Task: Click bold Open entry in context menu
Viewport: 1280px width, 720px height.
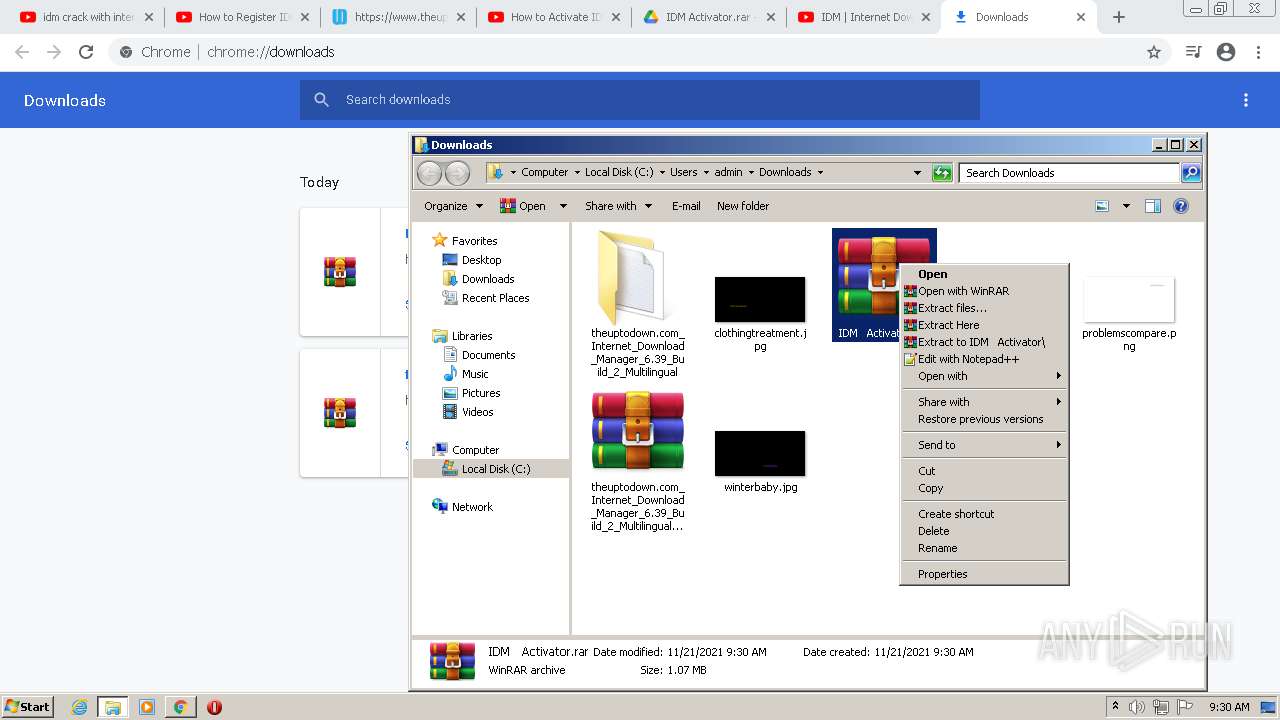Action: 984,274
